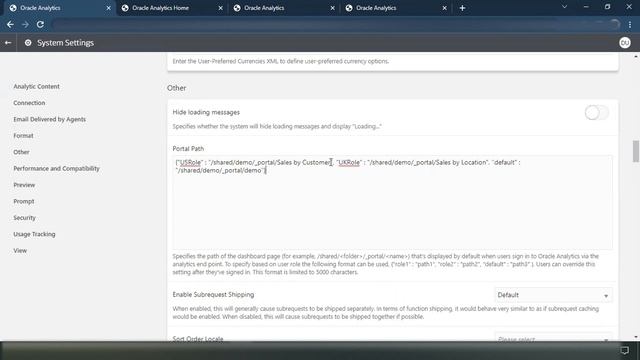Click inside the Portal Path text area

coord(392,202)
